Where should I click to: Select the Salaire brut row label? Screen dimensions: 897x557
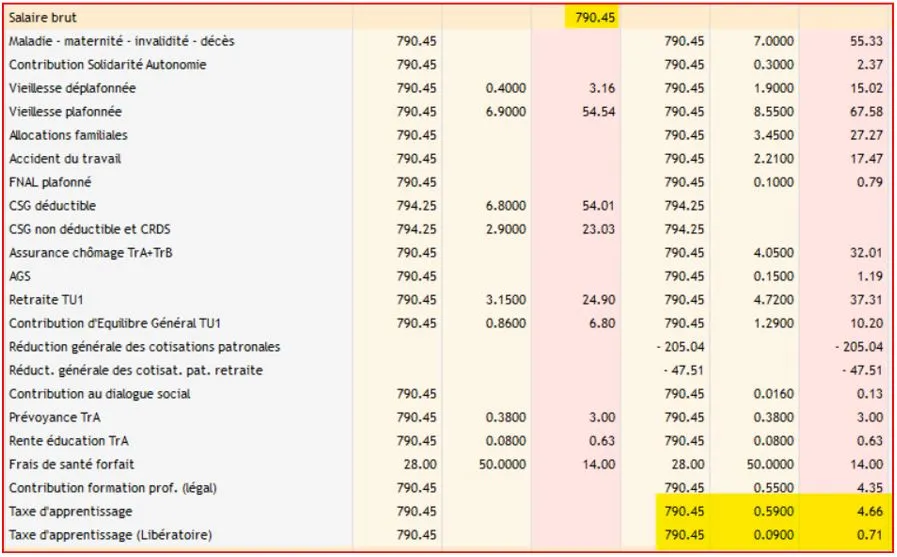pos(42,17)
